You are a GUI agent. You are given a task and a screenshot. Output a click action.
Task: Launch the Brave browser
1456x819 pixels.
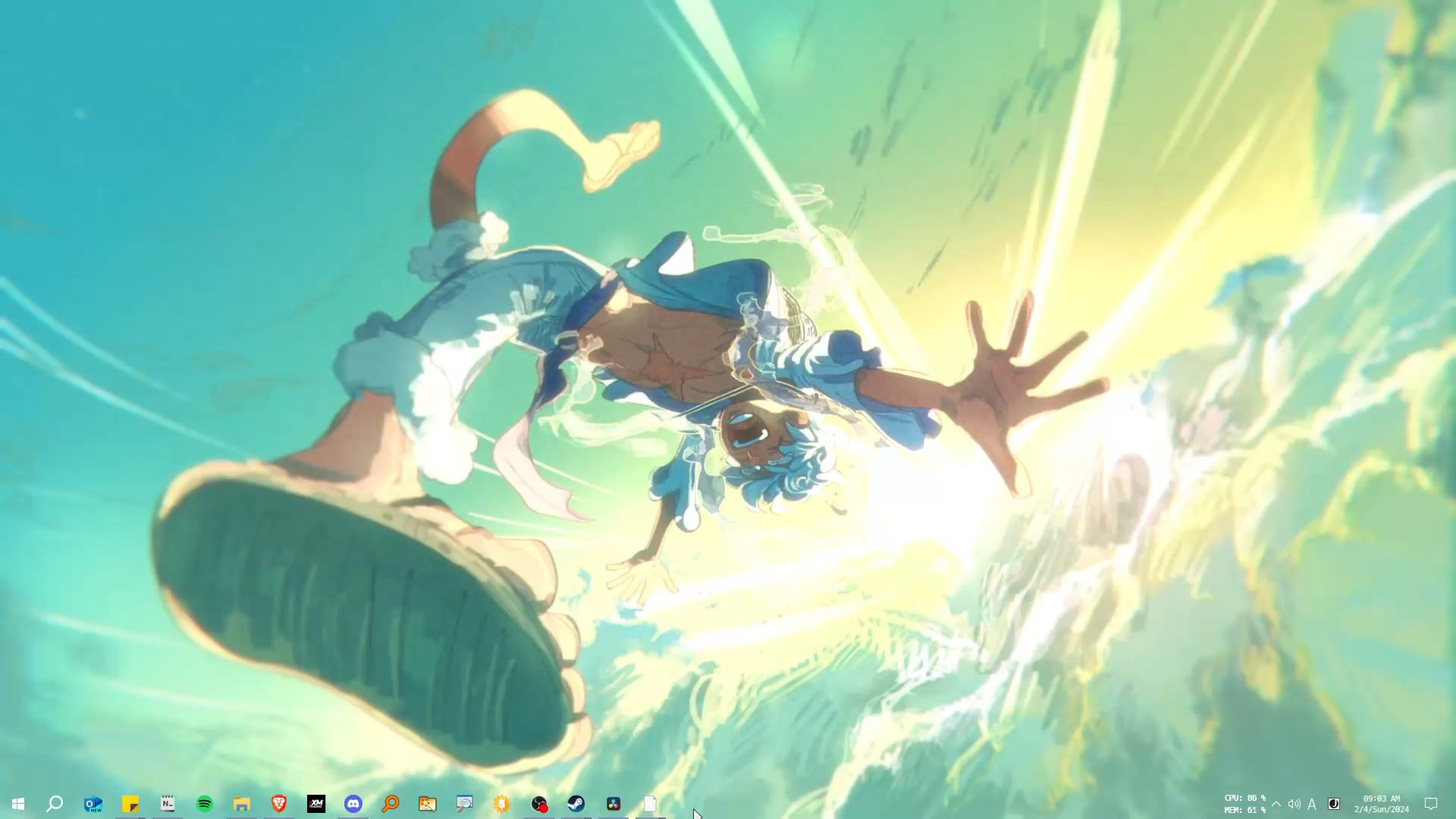[x=279, y=804]
